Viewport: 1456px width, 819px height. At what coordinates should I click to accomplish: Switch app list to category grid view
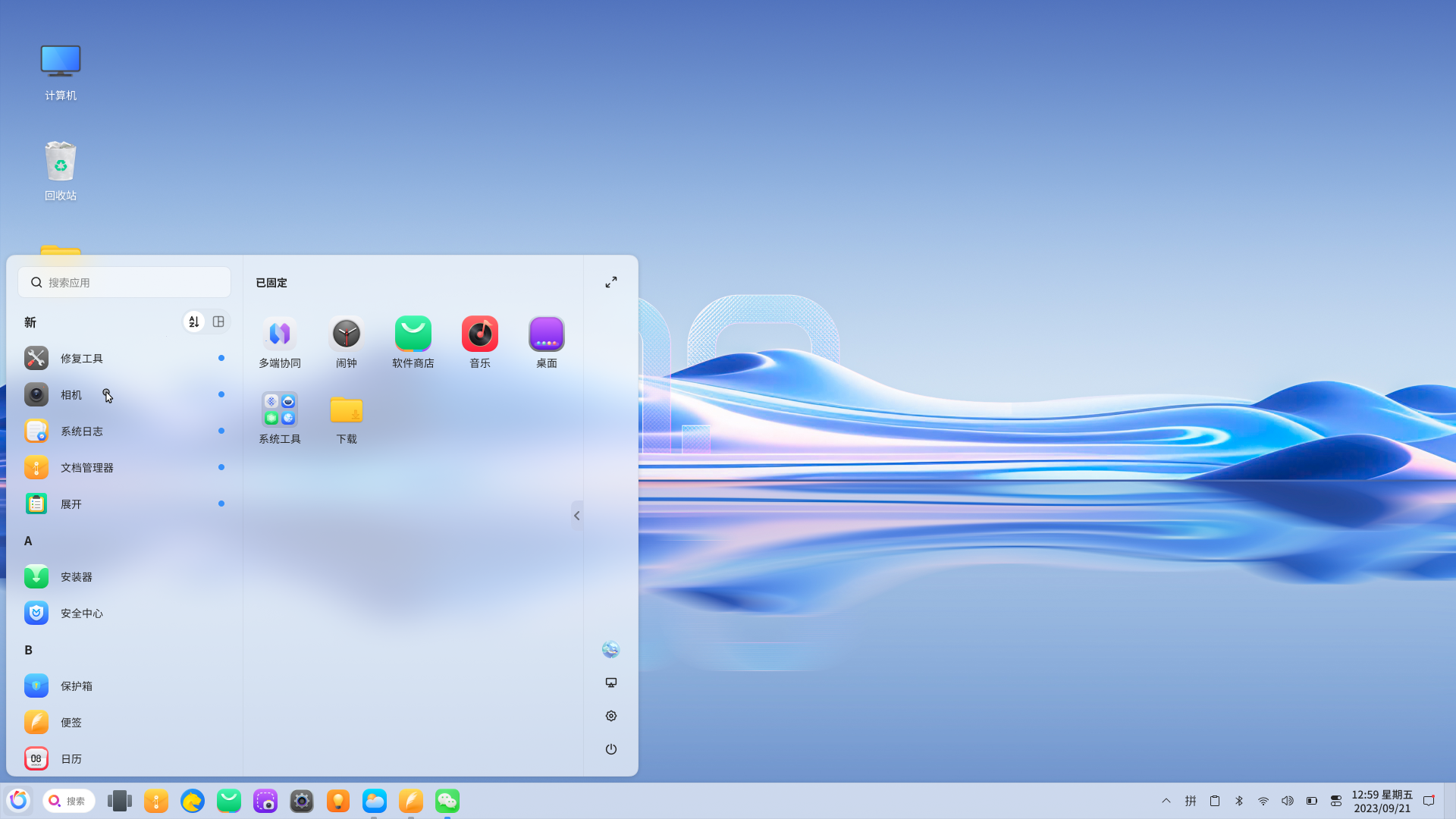[x=218, y=322]
